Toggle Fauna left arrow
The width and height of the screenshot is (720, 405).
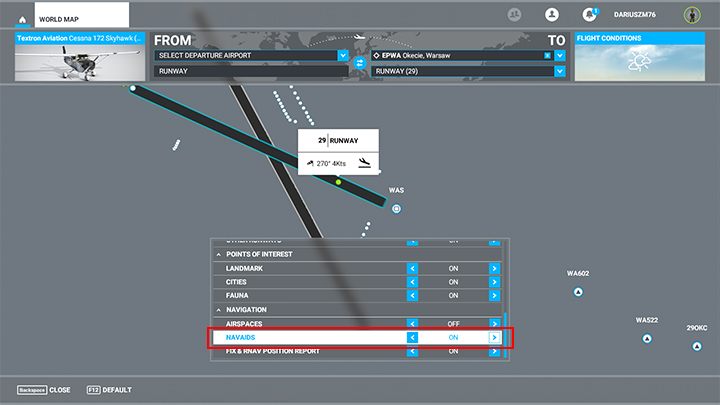click(412, 295)
